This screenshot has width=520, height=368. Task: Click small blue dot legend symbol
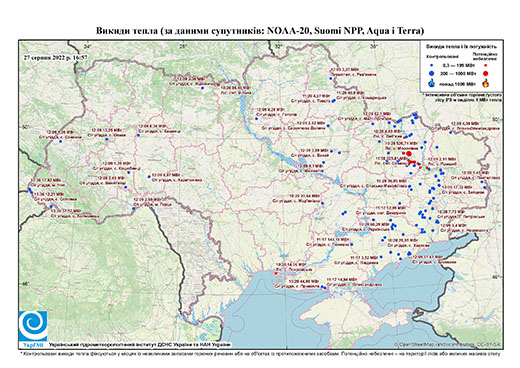coord(432,65)
